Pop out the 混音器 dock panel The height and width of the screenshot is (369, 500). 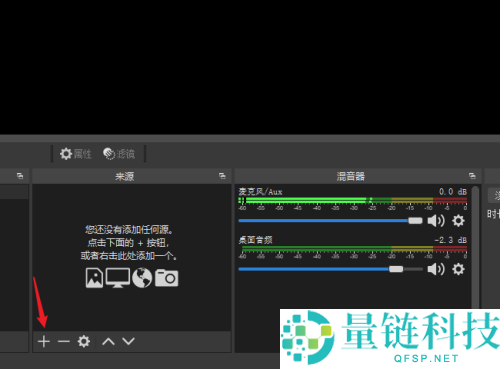click(472, 176)
